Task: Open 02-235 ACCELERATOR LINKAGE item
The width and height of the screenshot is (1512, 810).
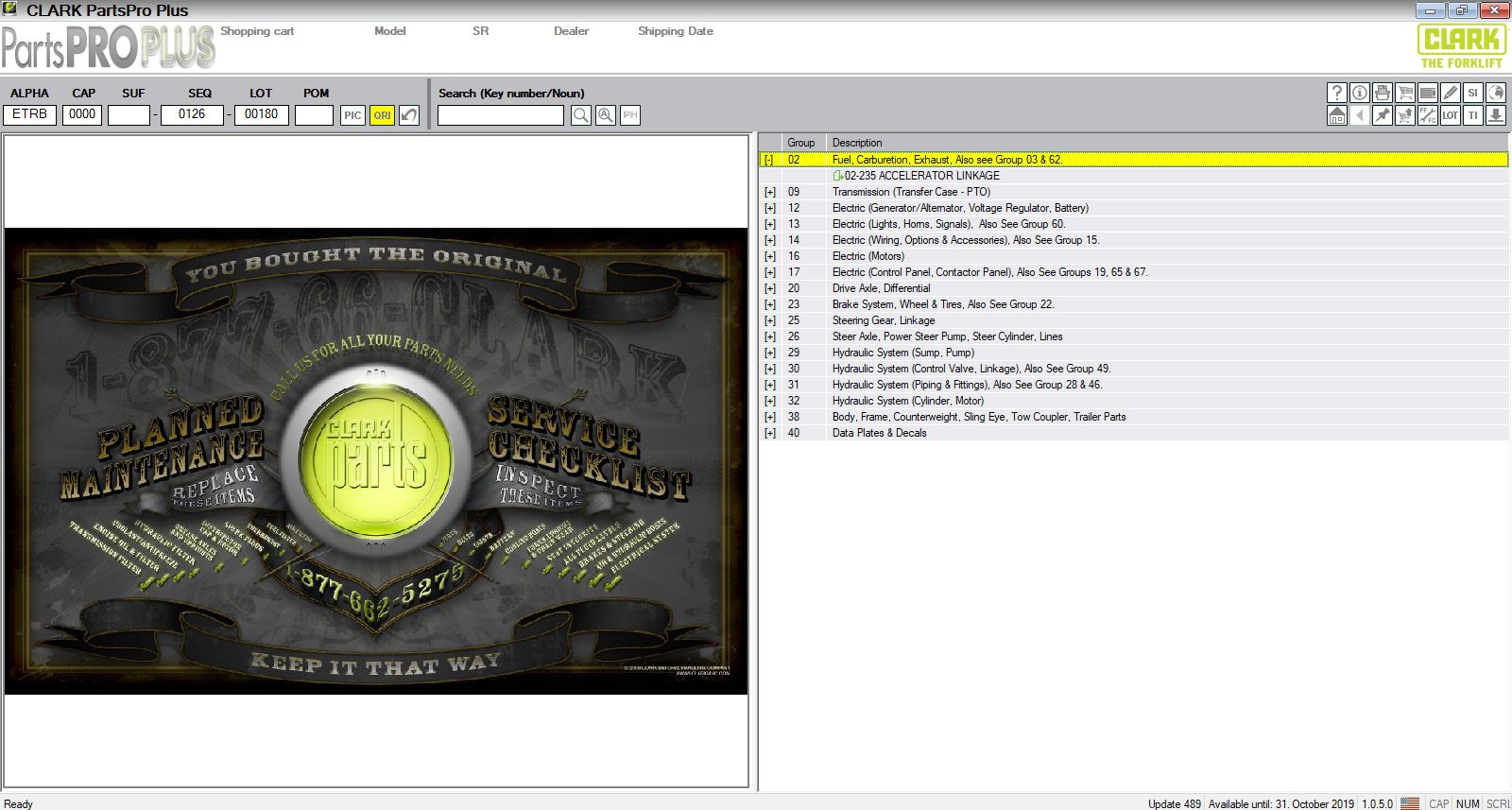Action: click(x=916, y=176)
